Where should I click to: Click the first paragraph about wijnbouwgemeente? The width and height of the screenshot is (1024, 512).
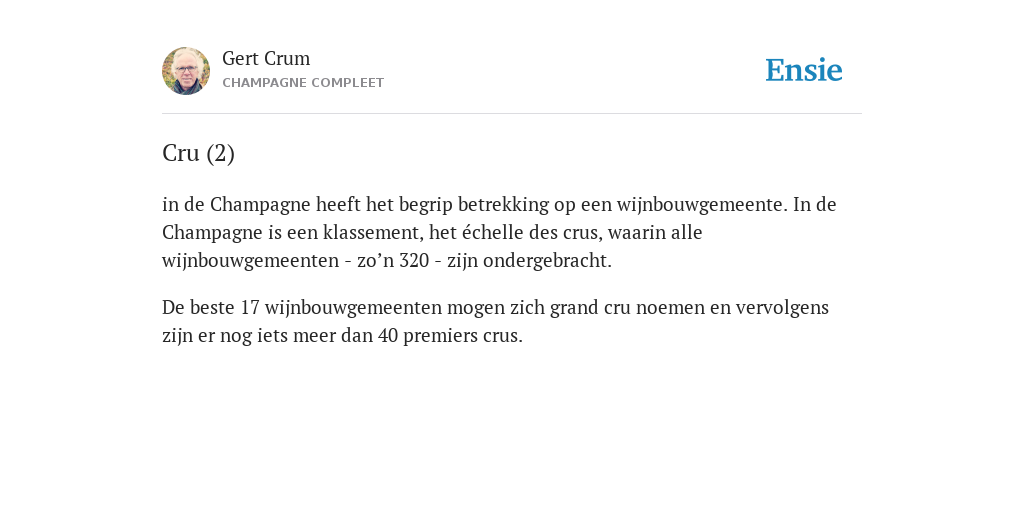(x=499, y=232)
